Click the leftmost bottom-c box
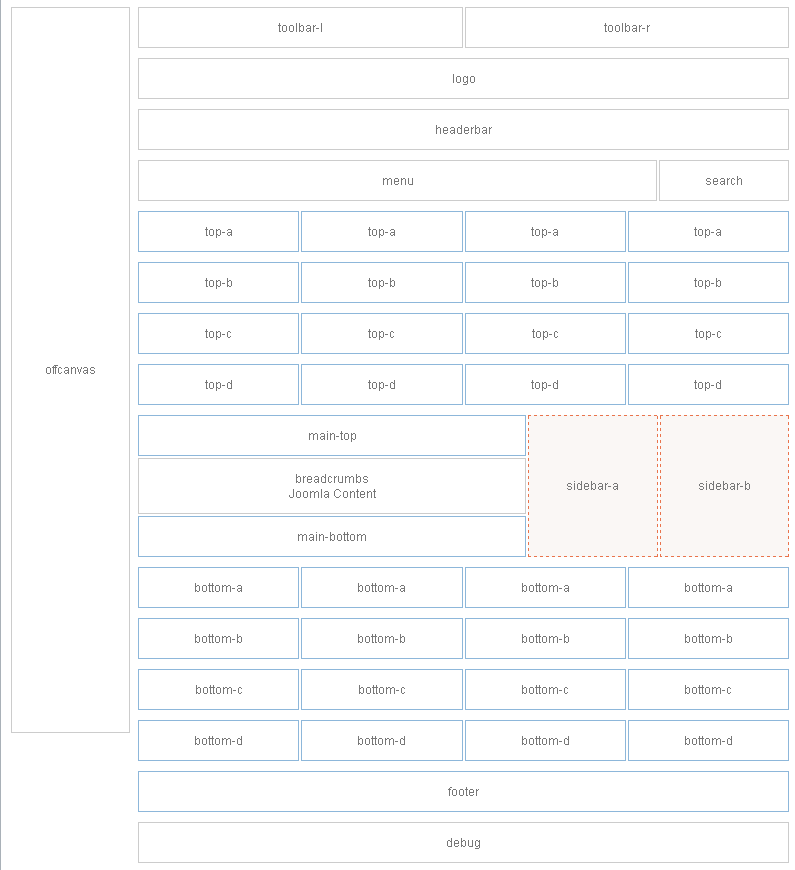The image size is (795, 870). tap(218, 690)
